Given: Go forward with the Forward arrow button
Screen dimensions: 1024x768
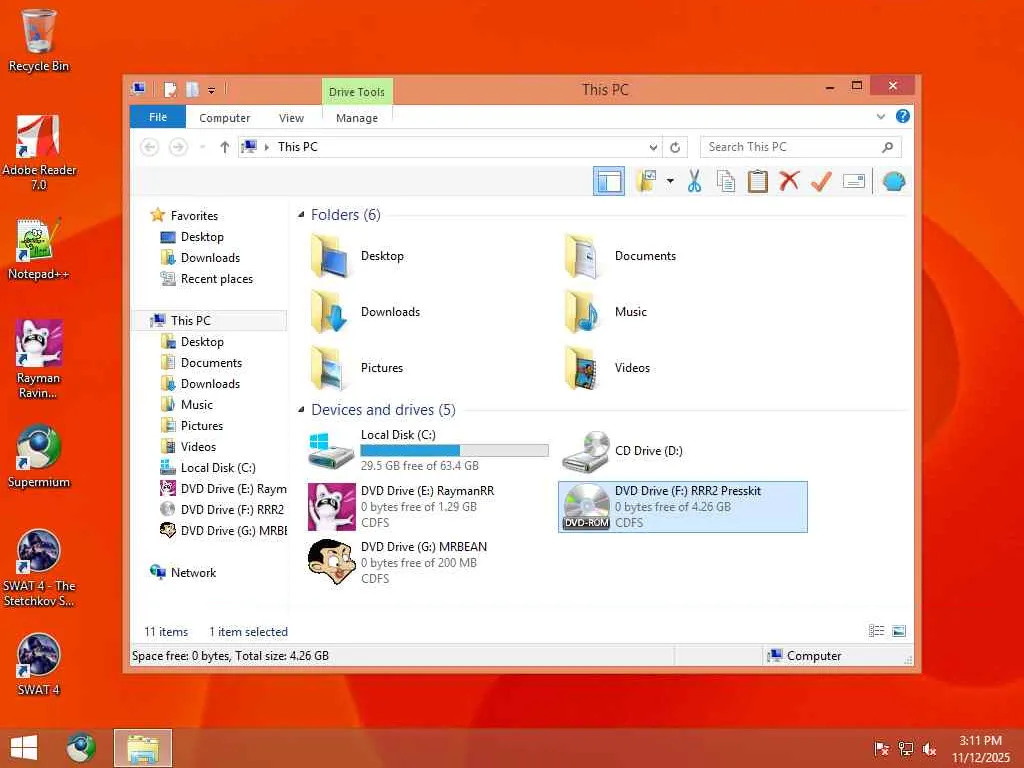Looking at the screenshot, I should click(x=178, y=147).
